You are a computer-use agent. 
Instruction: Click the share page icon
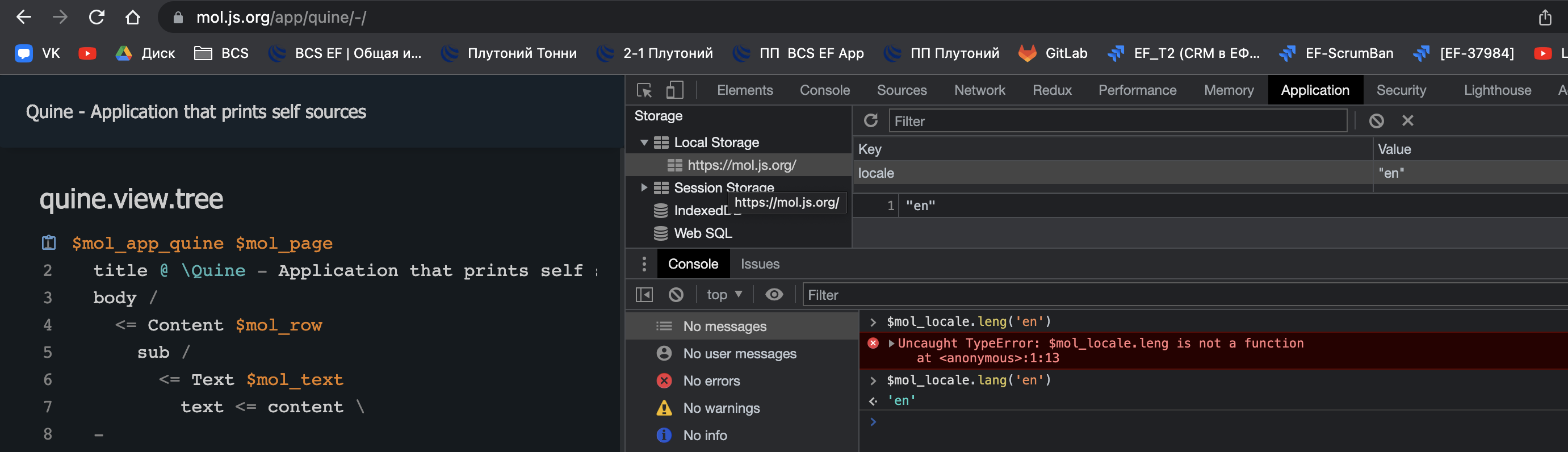[x=1545, y=17]
